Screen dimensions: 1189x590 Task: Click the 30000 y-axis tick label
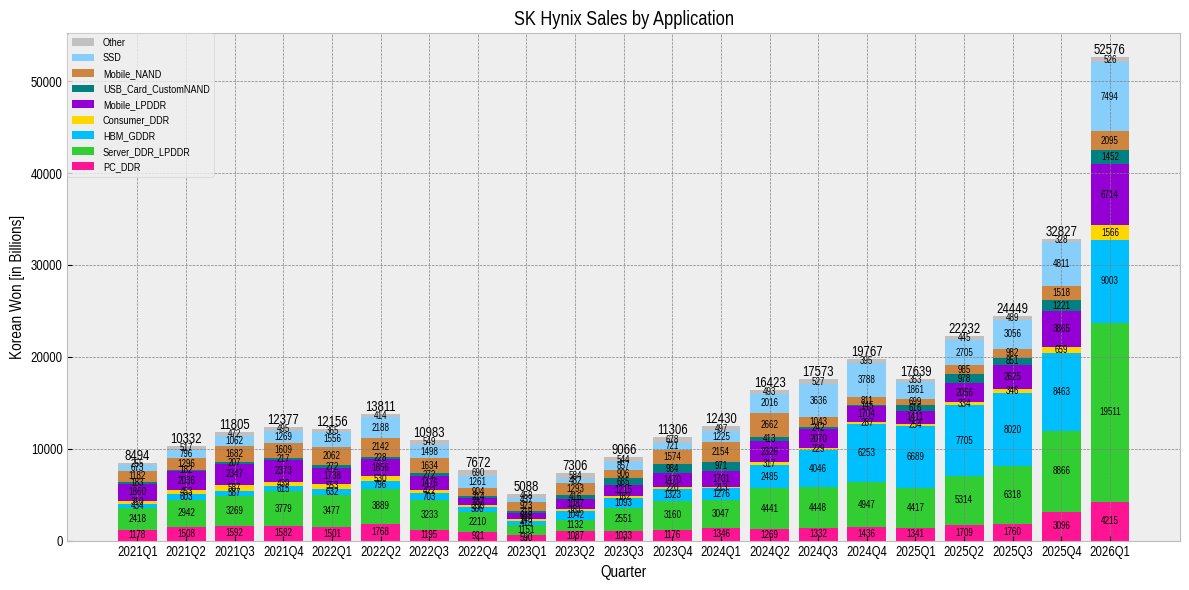48,265
